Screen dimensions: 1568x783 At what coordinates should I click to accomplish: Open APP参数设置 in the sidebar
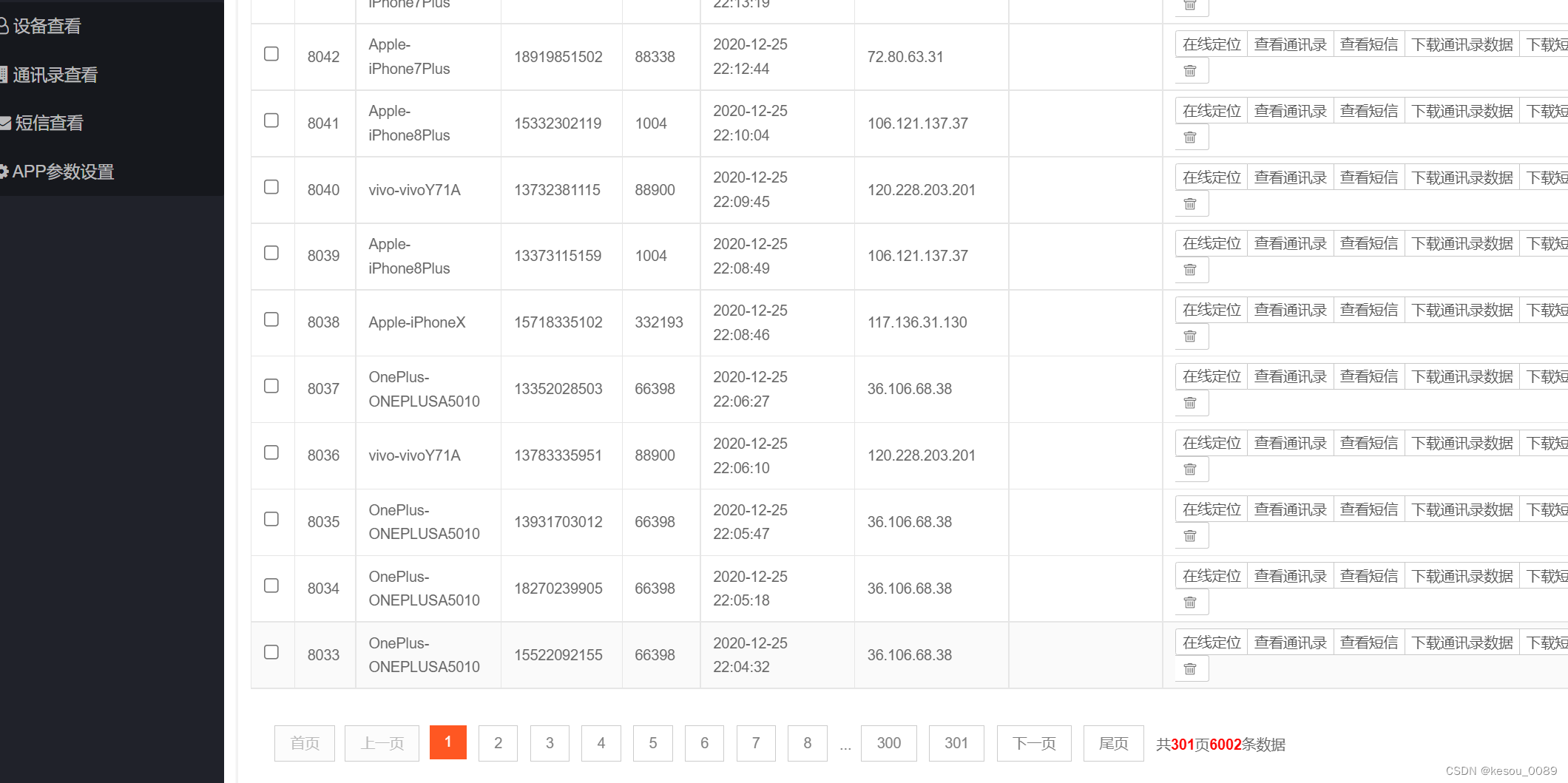click(x=64, y=172)
